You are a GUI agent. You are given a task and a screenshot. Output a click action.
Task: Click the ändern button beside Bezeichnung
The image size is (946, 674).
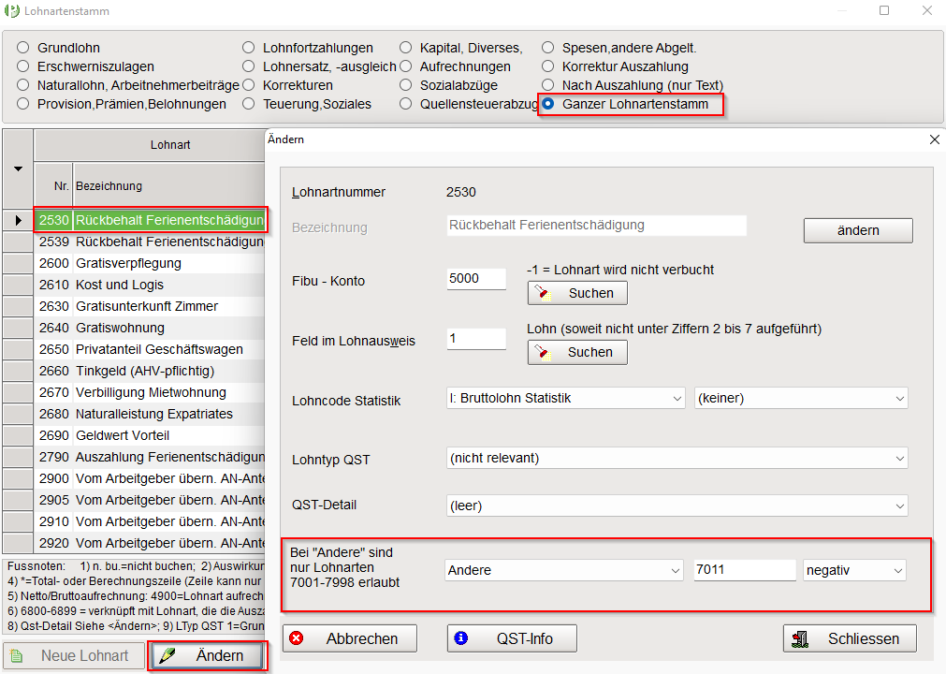coord(857,230)
